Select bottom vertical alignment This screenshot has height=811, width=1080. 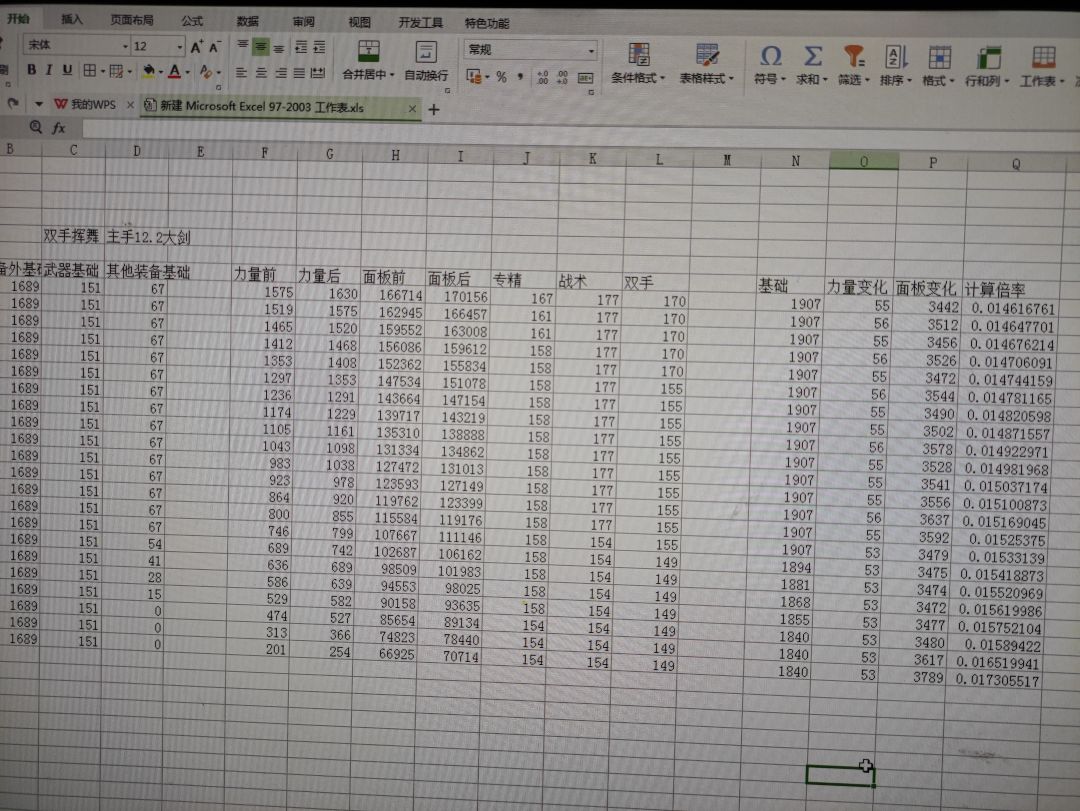click(278, 48)
